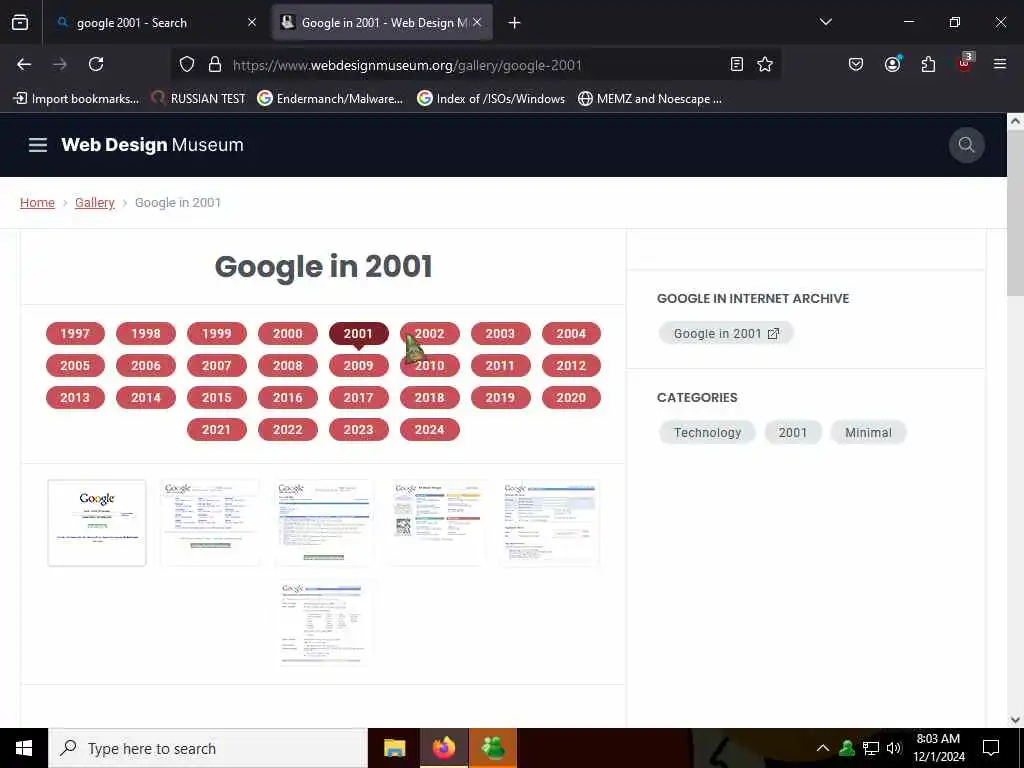The width and height of the screenshot is (1024, 768).
Task: Select year 1997 pill
Action: pos(75,334)
